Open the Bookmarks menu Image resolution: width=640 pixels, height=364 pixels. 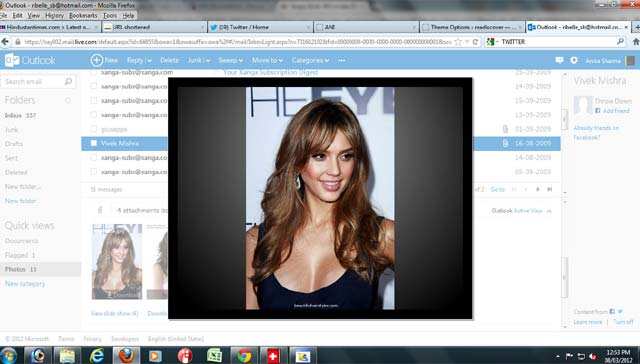pos(83,16)
